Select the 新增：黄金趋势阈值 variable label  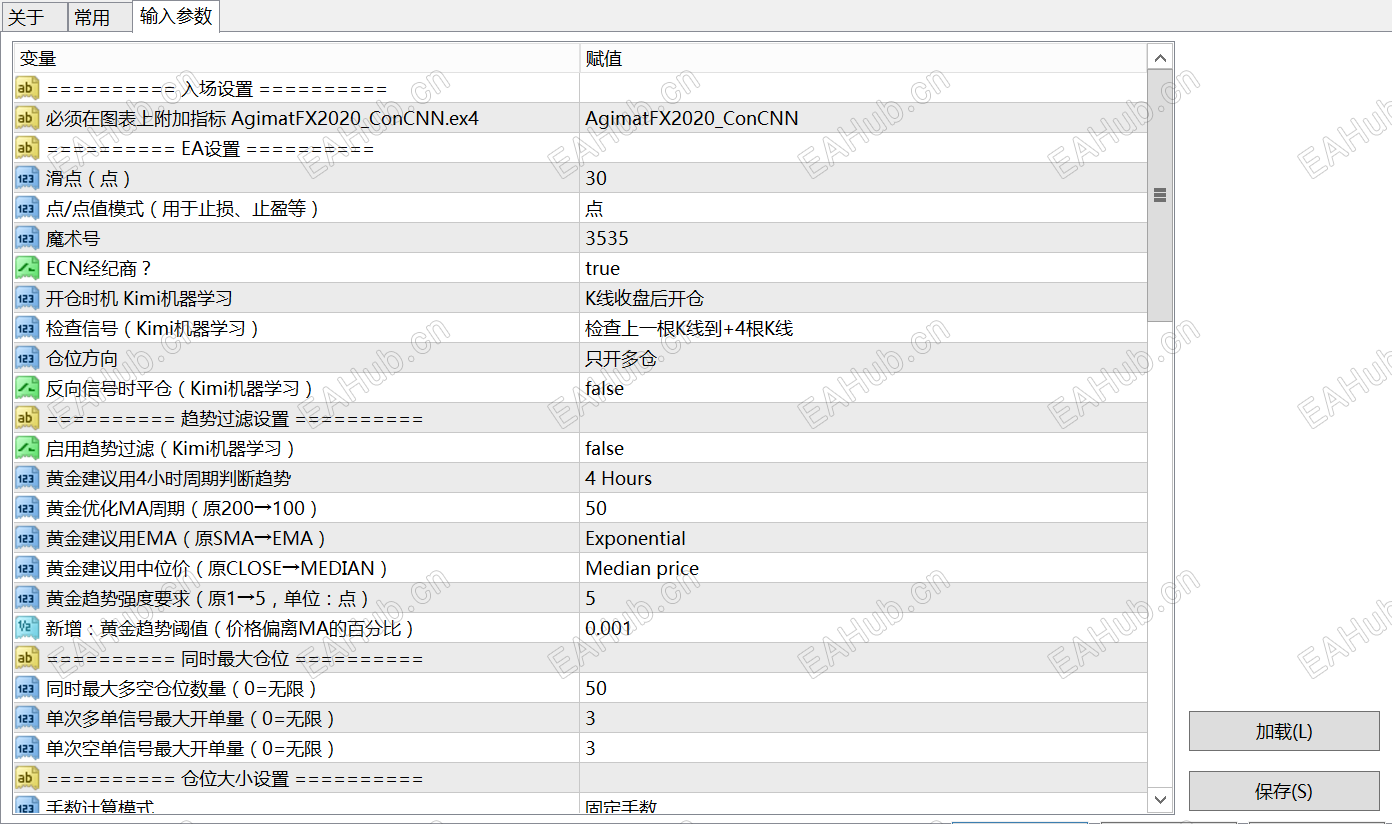point(230,628)
